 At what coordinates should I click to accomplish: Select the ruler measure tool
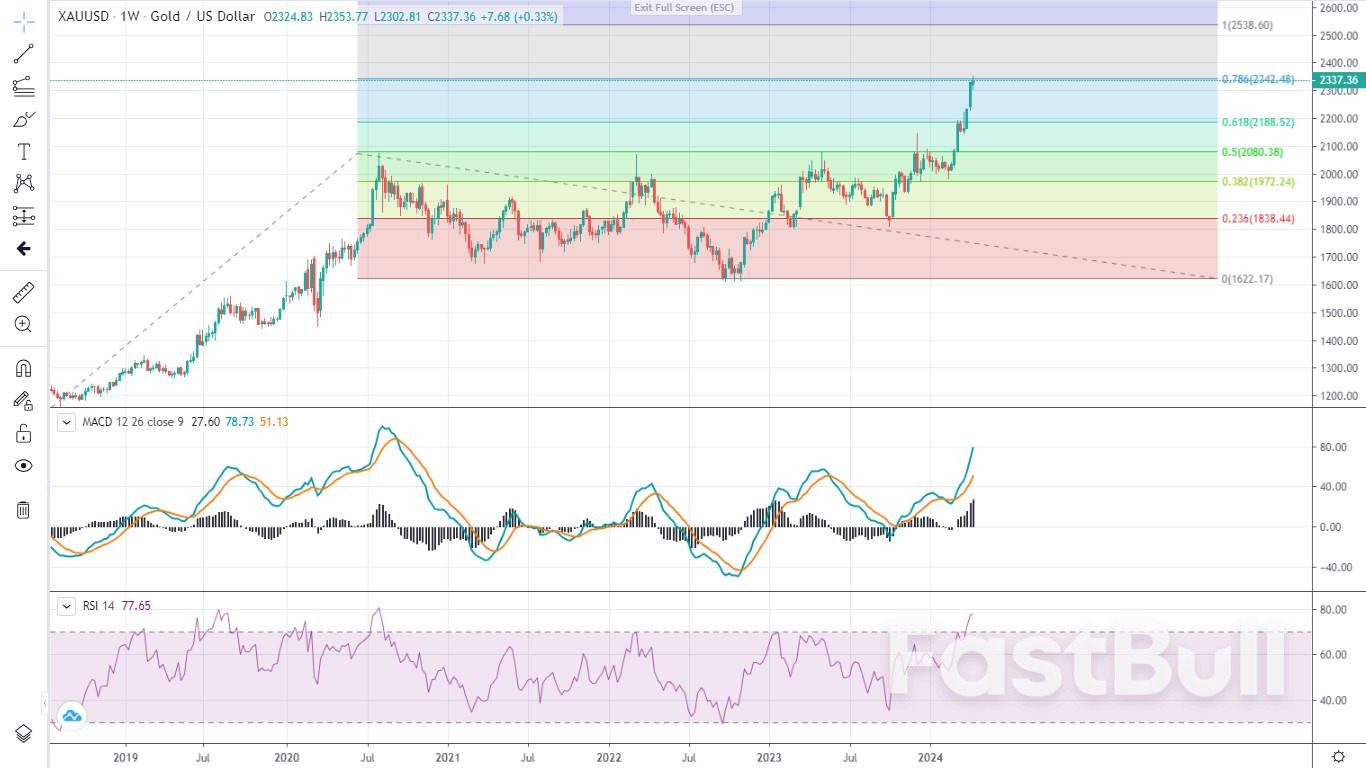23,292
